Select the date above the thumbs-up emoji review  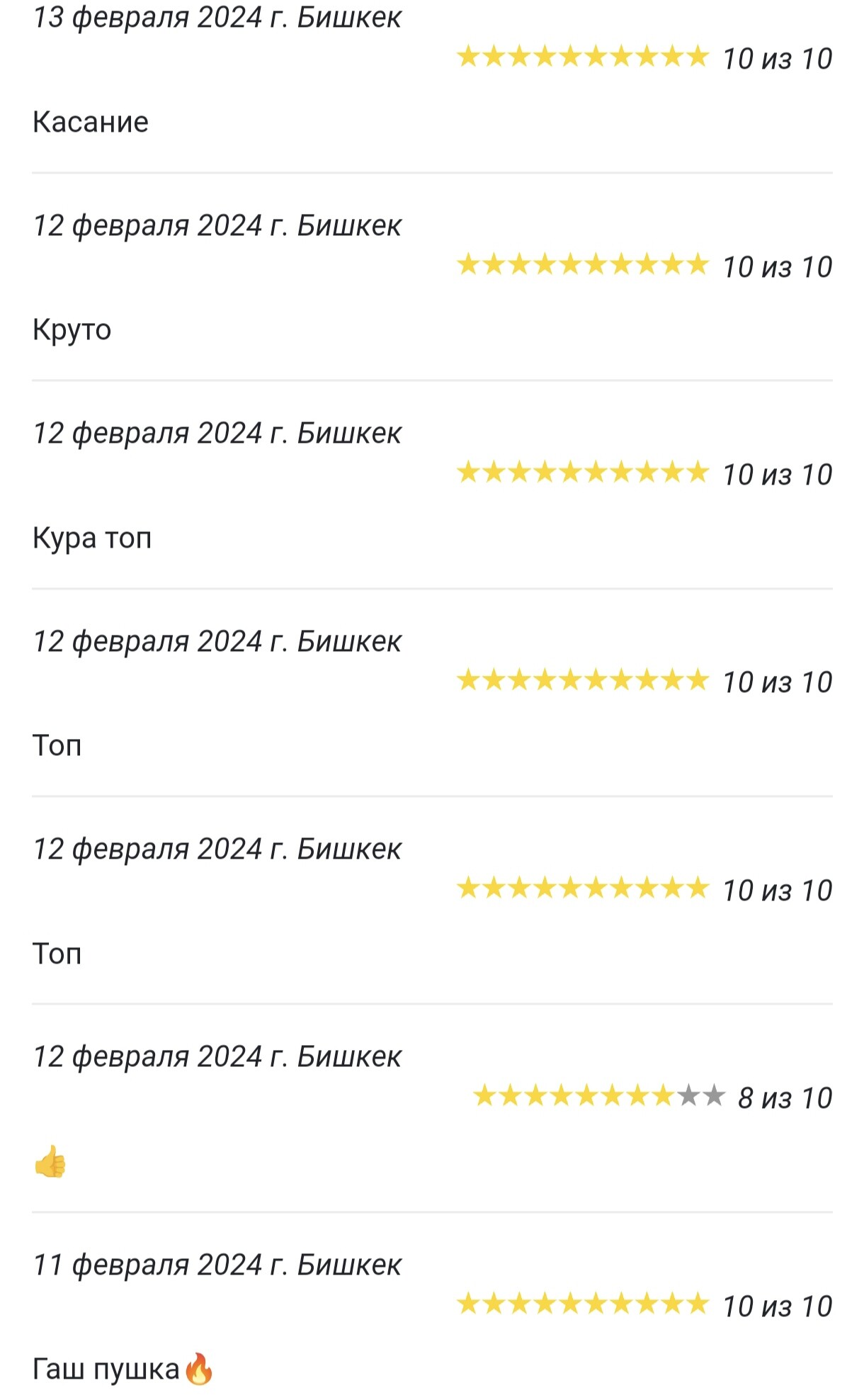click(x=217, y=1056)
